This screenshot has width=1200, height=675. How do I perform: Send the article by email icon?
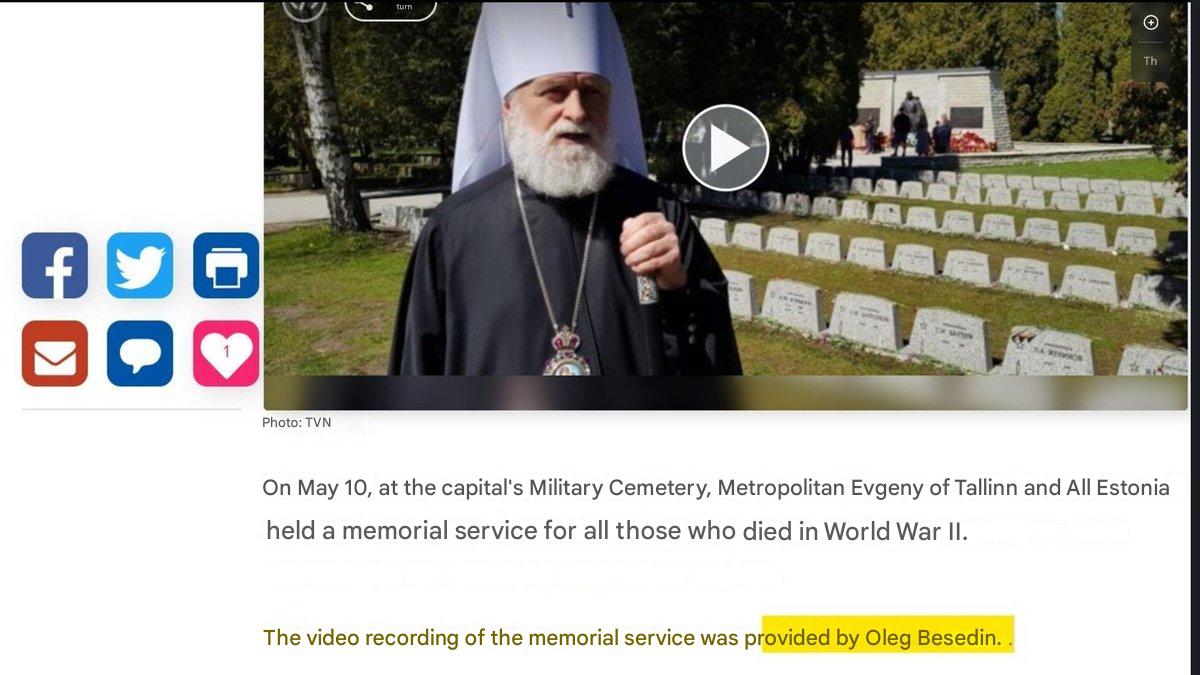[x=55, y=353]
